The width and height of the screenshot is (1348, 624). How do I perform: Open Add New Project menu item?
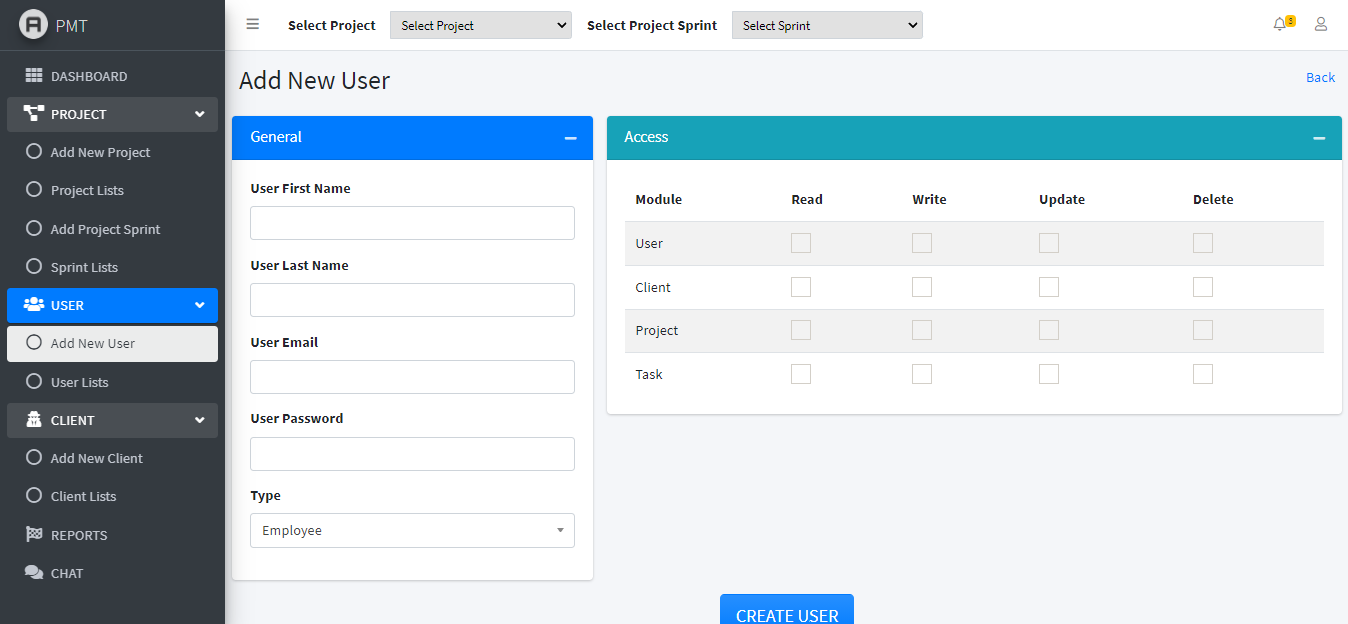coord(100,152)
